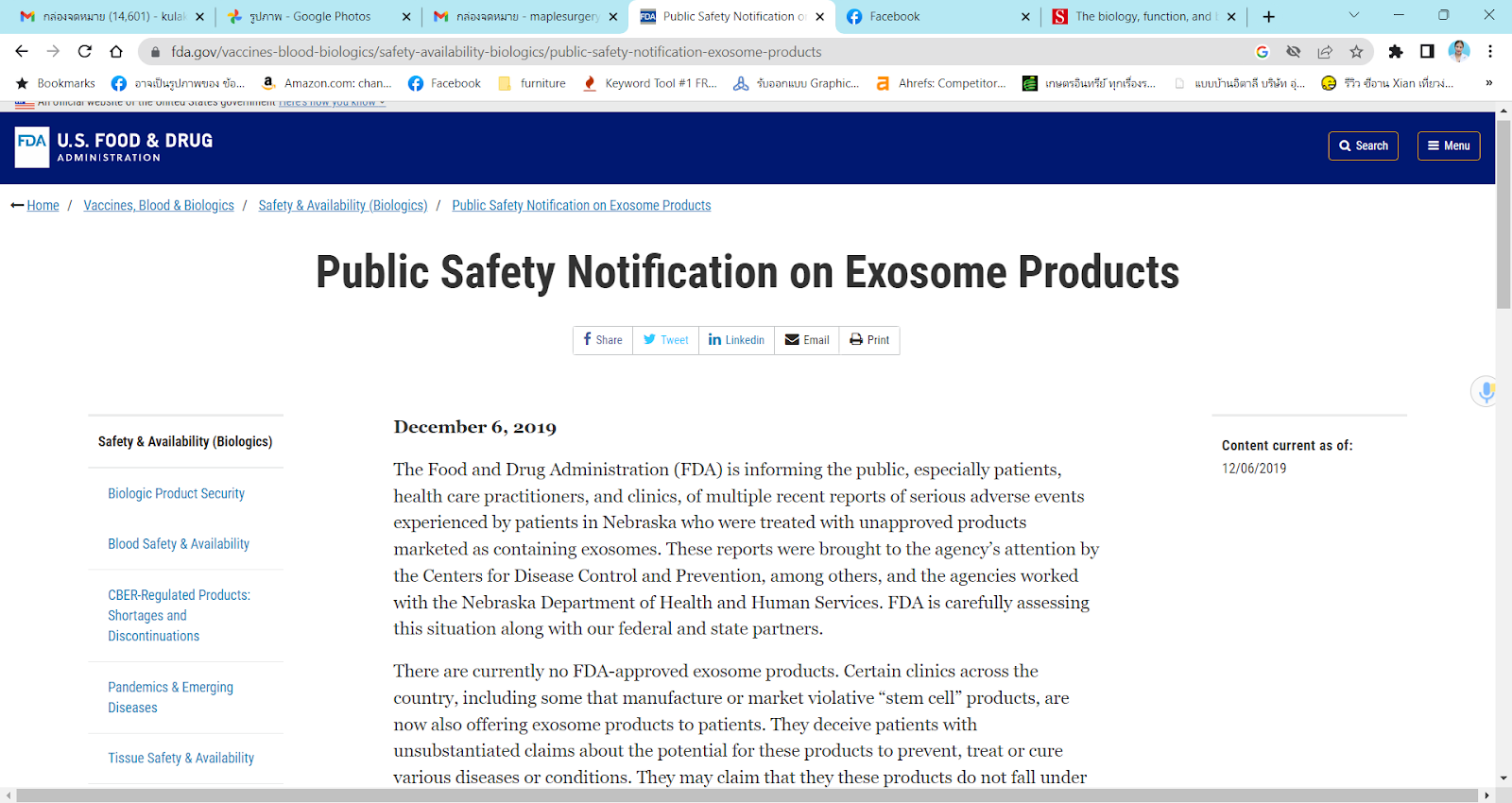Screen dimensions: 1512x803
Task: Open the tab search dropdown arrow
Action: click(1353, 15)
